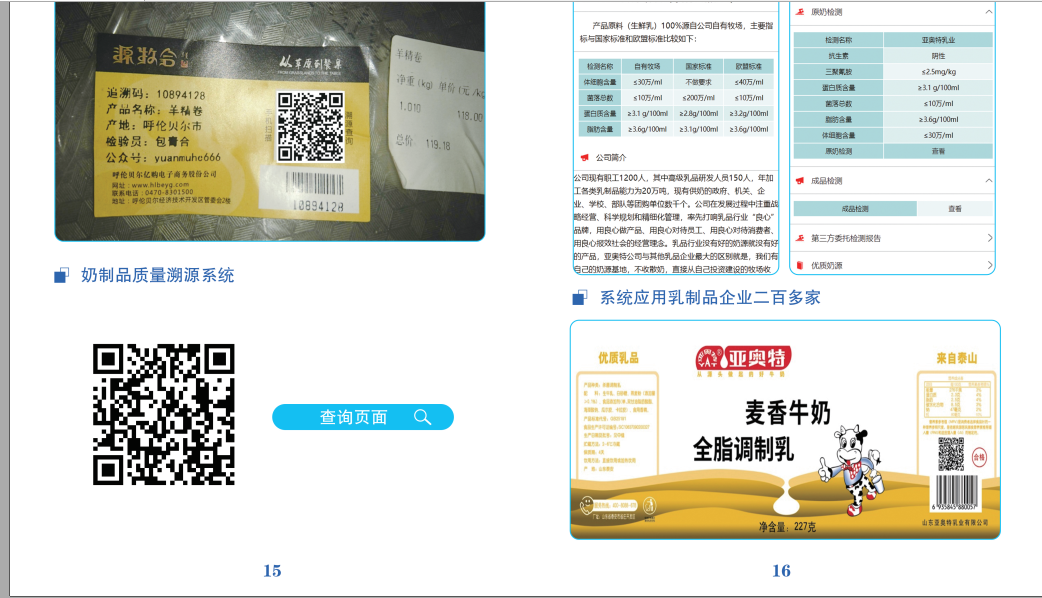Collapse the 原奶检测 section chevron
Screen dimensions: 1042x598
tap(989, 12)
